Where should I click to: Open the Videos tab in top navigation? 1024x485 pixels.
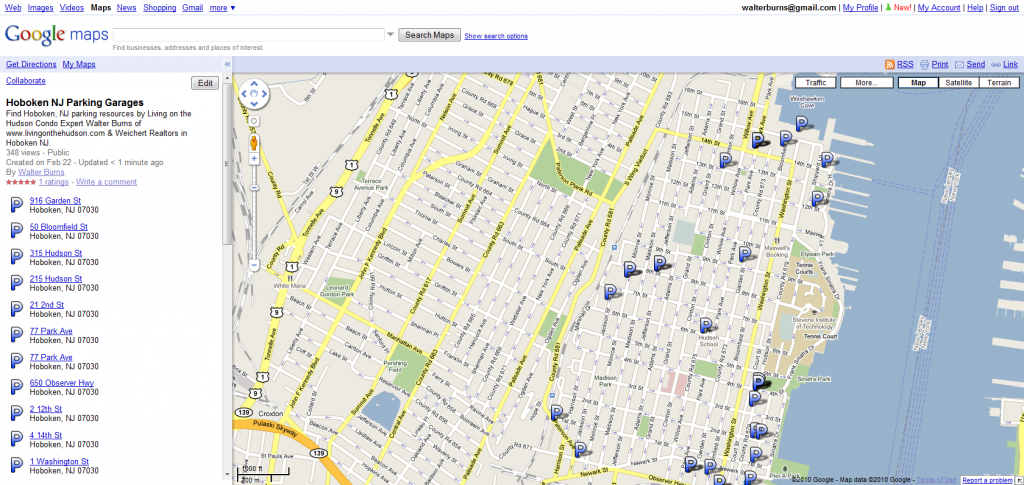coord(72,8)
